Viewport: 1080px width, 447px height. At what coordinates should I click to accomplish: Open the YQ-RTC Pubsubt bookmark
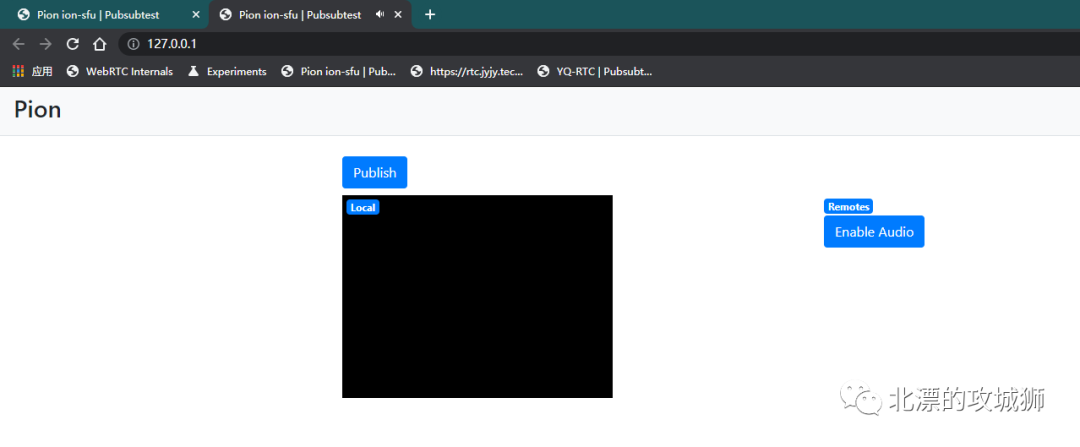coord(594,71)
